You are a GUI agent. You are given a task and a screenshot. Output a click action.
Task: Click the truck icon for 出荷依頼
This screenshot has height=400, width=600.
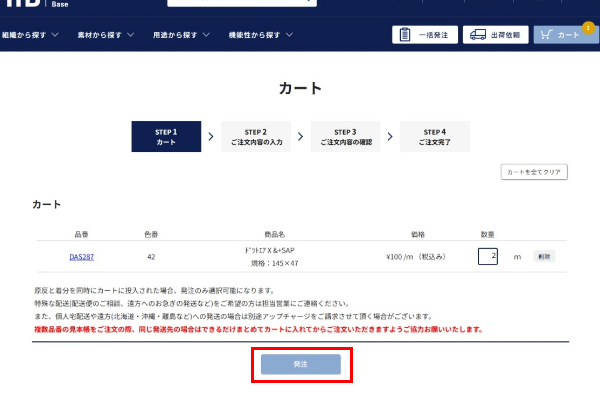tap(478, 35)
